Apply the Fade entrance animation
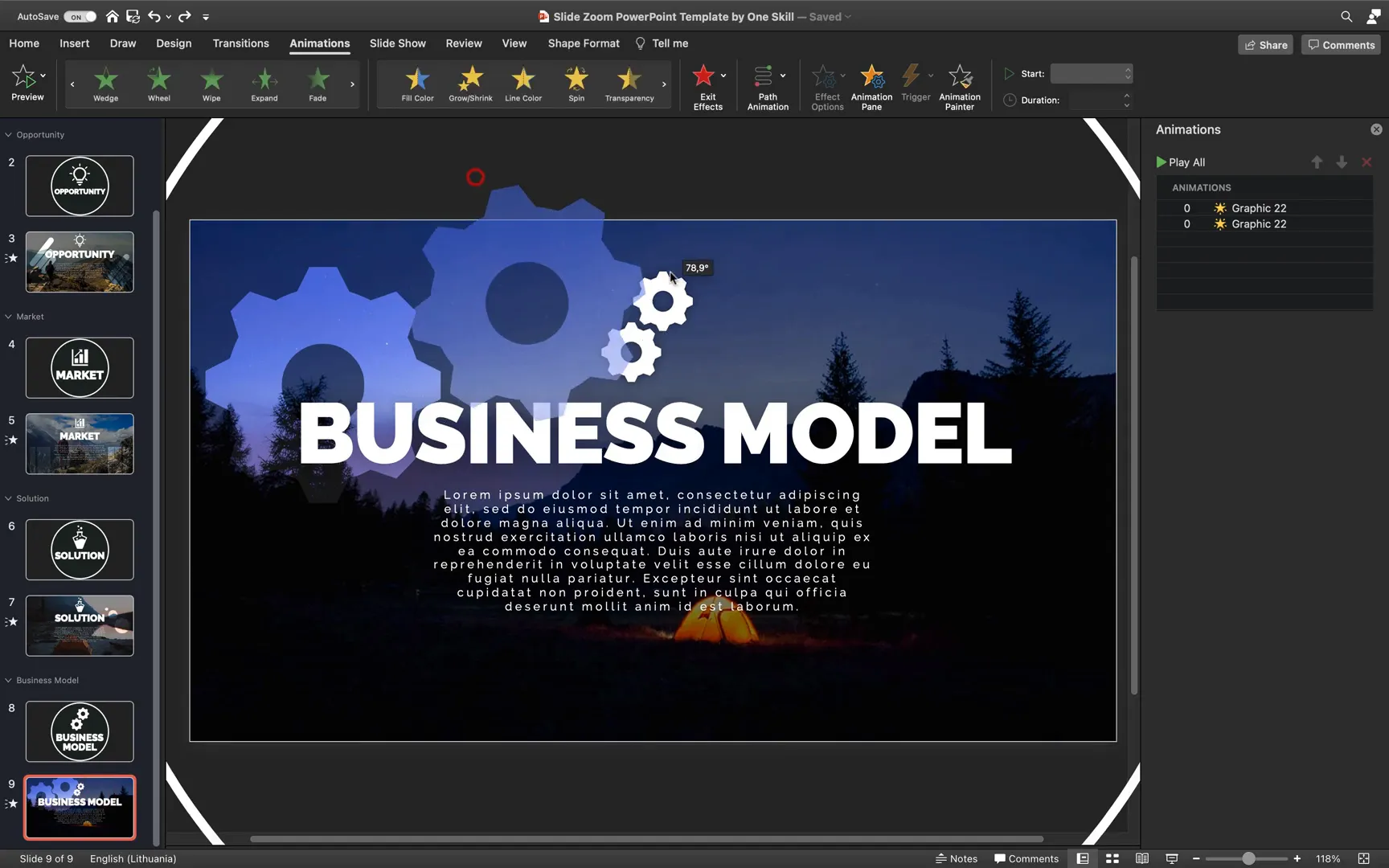Screen dimensions: 1389x868 pos(318,84)
